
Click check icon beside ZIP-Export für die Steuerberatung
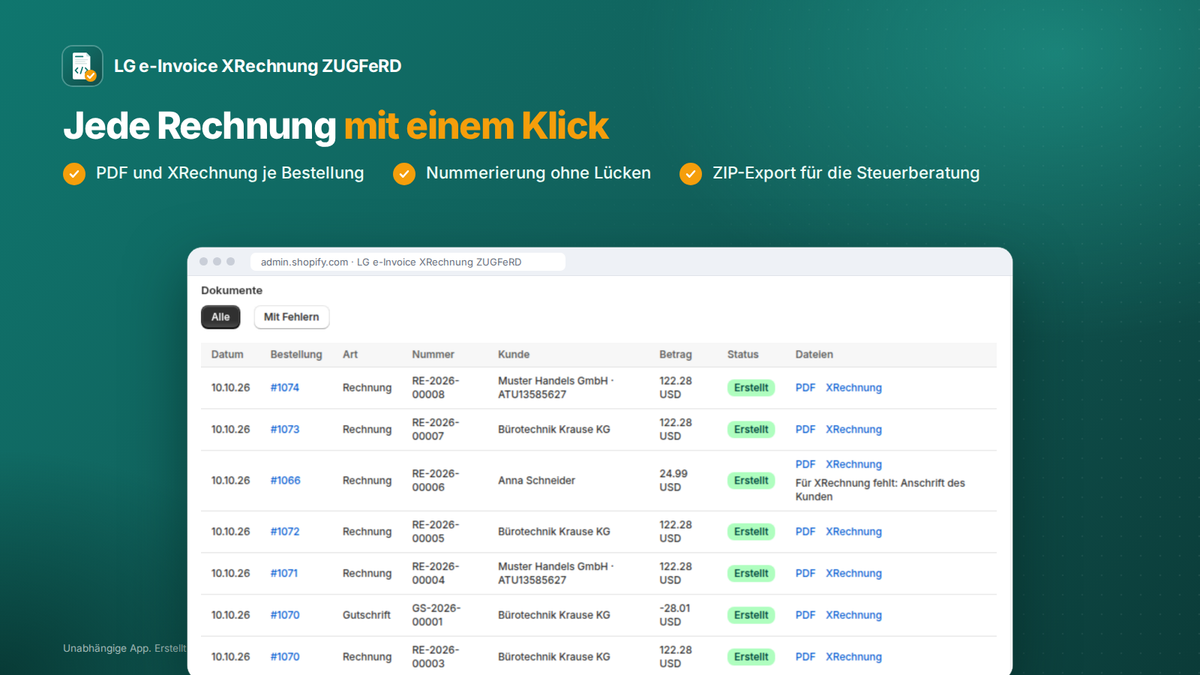click(691, 174)
